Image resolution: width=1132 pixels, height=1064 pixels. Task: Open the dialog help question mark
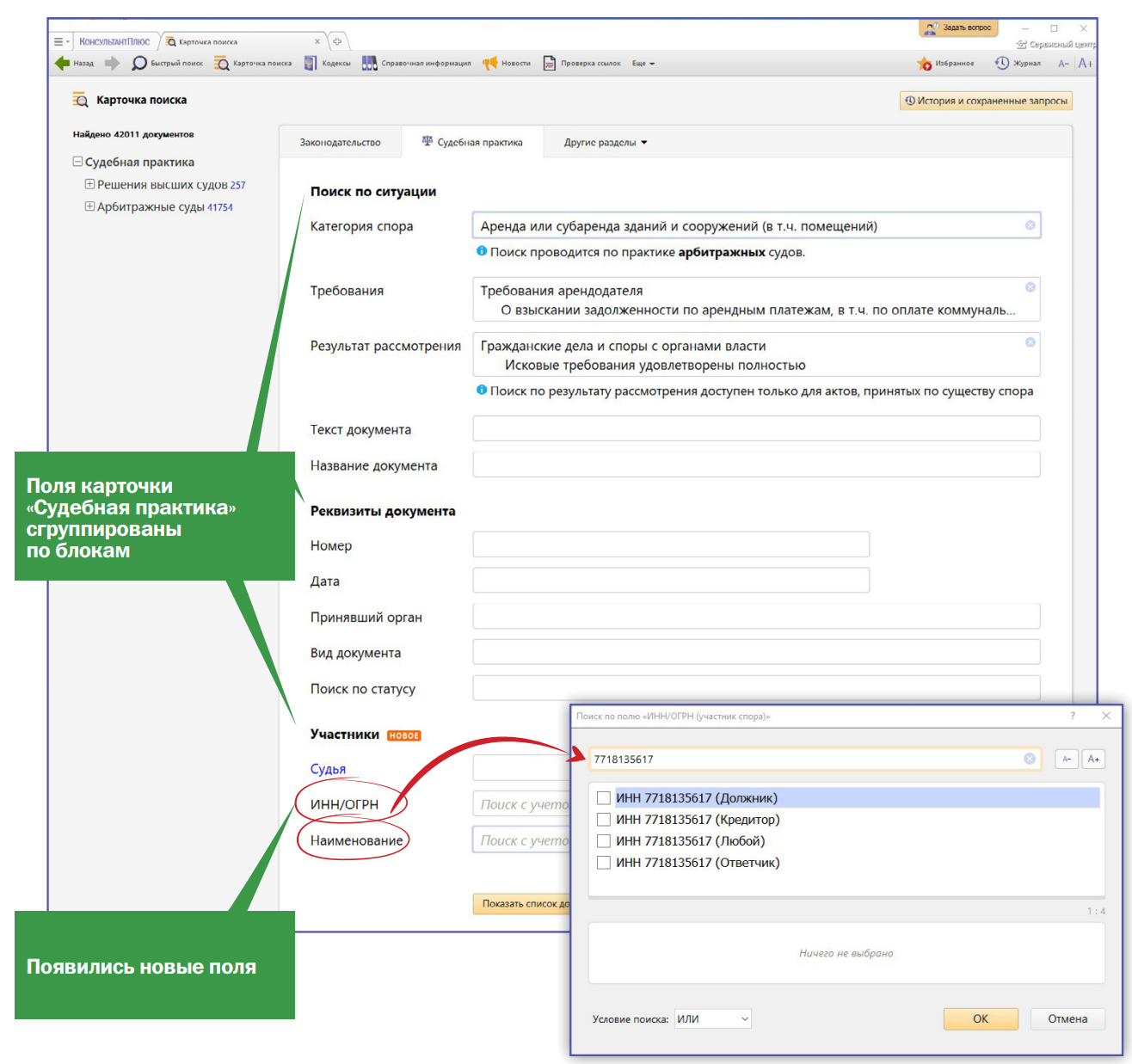click(1072, 716)
